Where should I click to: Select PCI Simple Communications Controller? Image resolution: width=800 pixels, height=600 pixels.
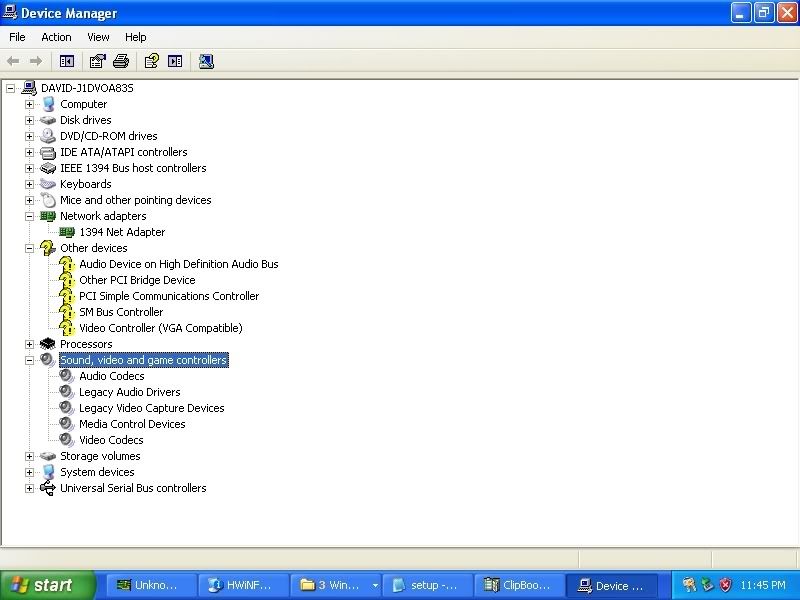169,296
